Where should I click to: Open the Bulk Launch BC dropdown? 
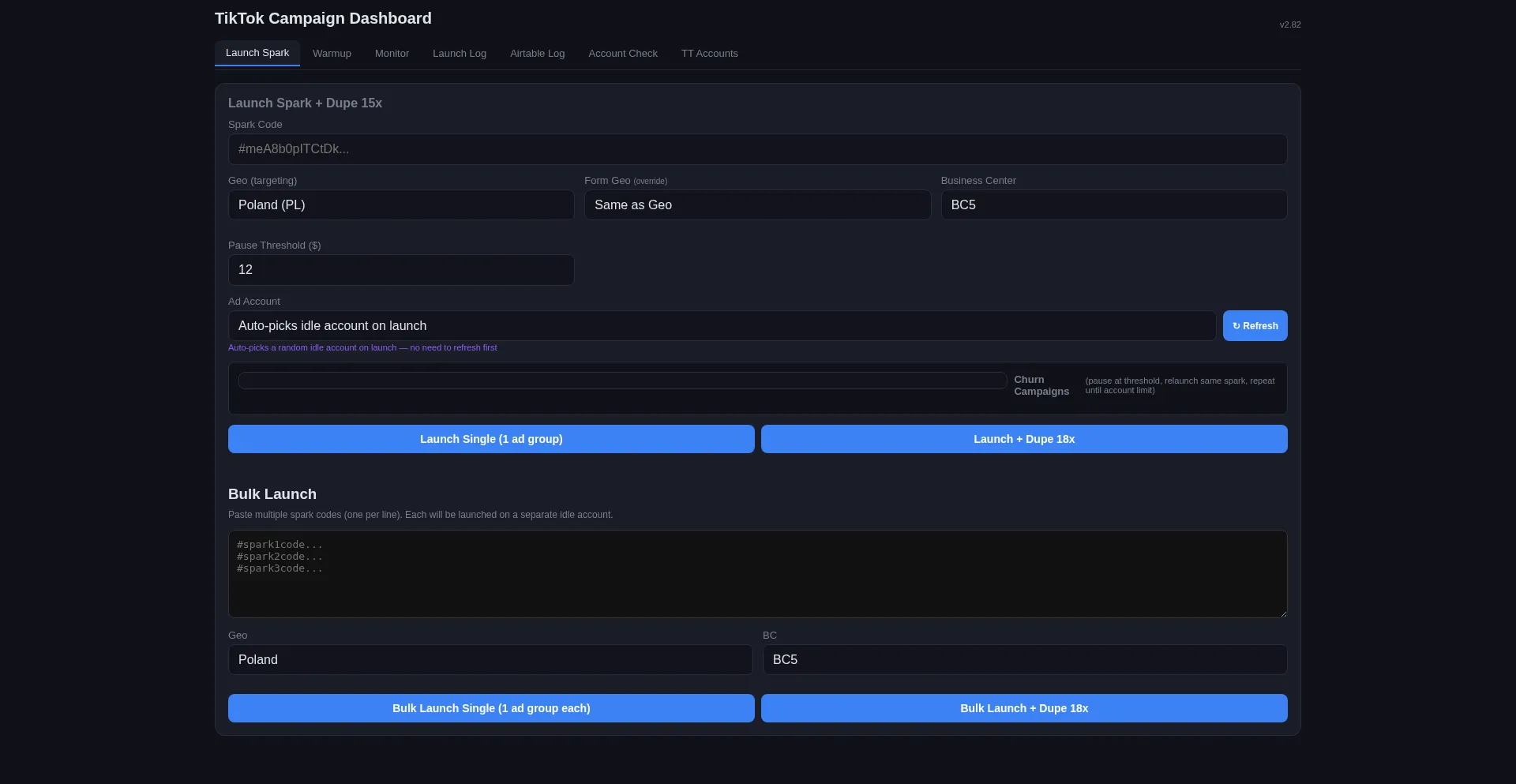pos(1025,660)
